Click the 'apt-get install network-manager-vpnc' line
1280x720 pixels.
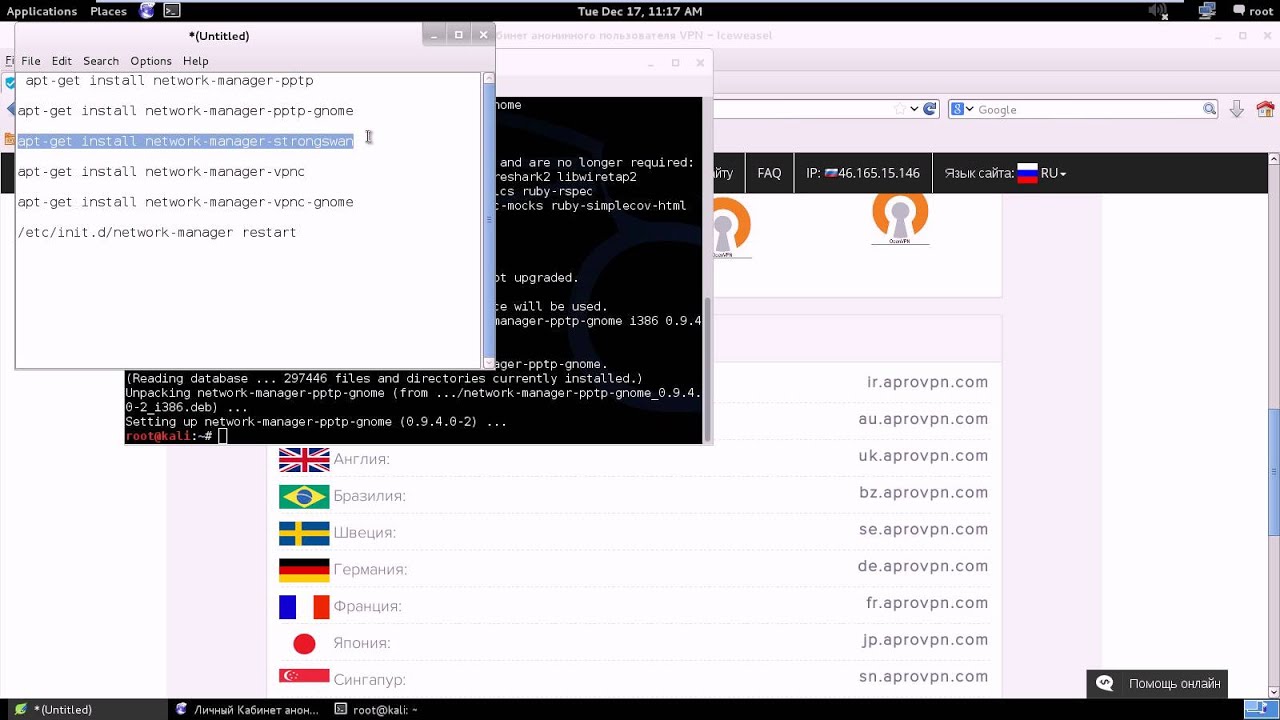tap(161, 172)
